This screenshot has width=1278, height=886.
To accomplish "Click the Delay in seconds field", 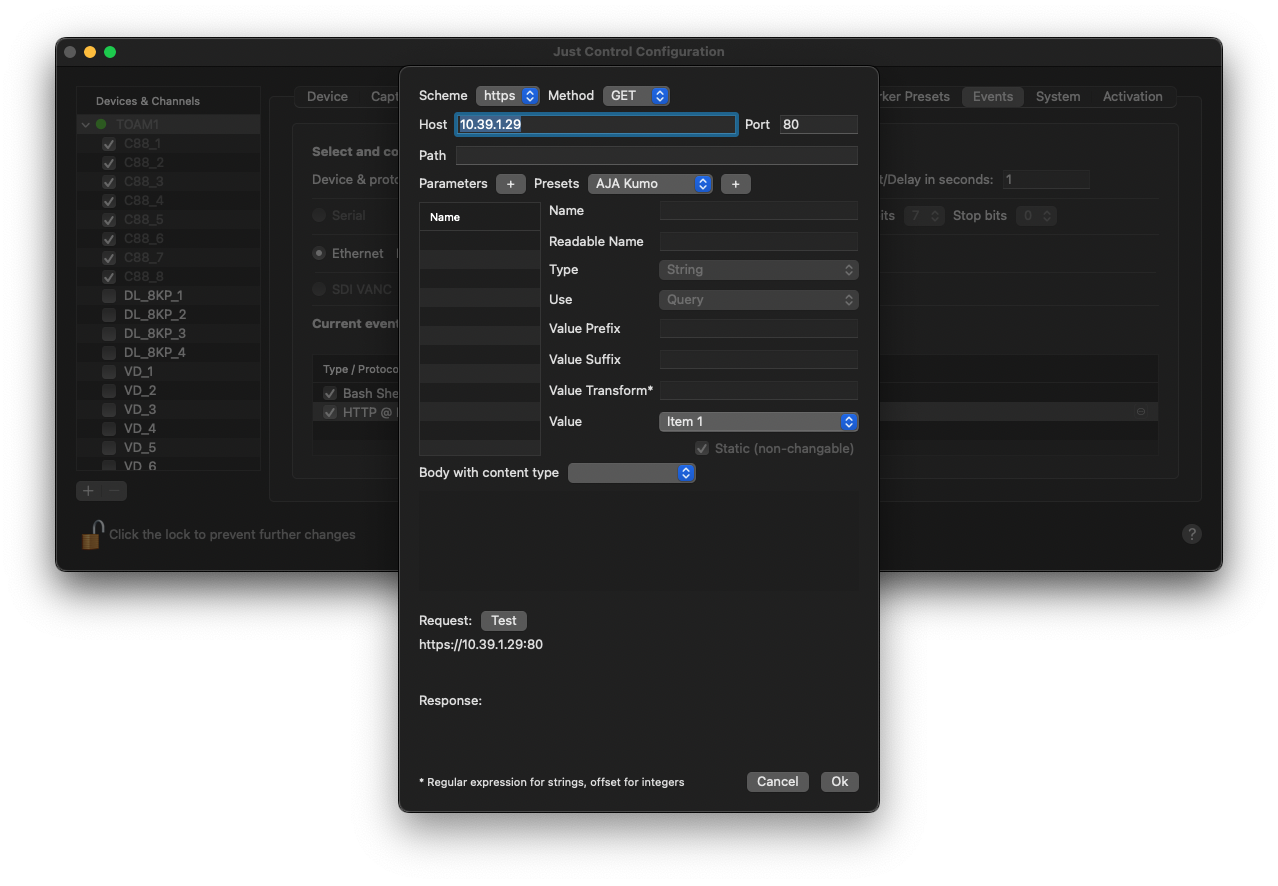I will tap(1046, 180).
